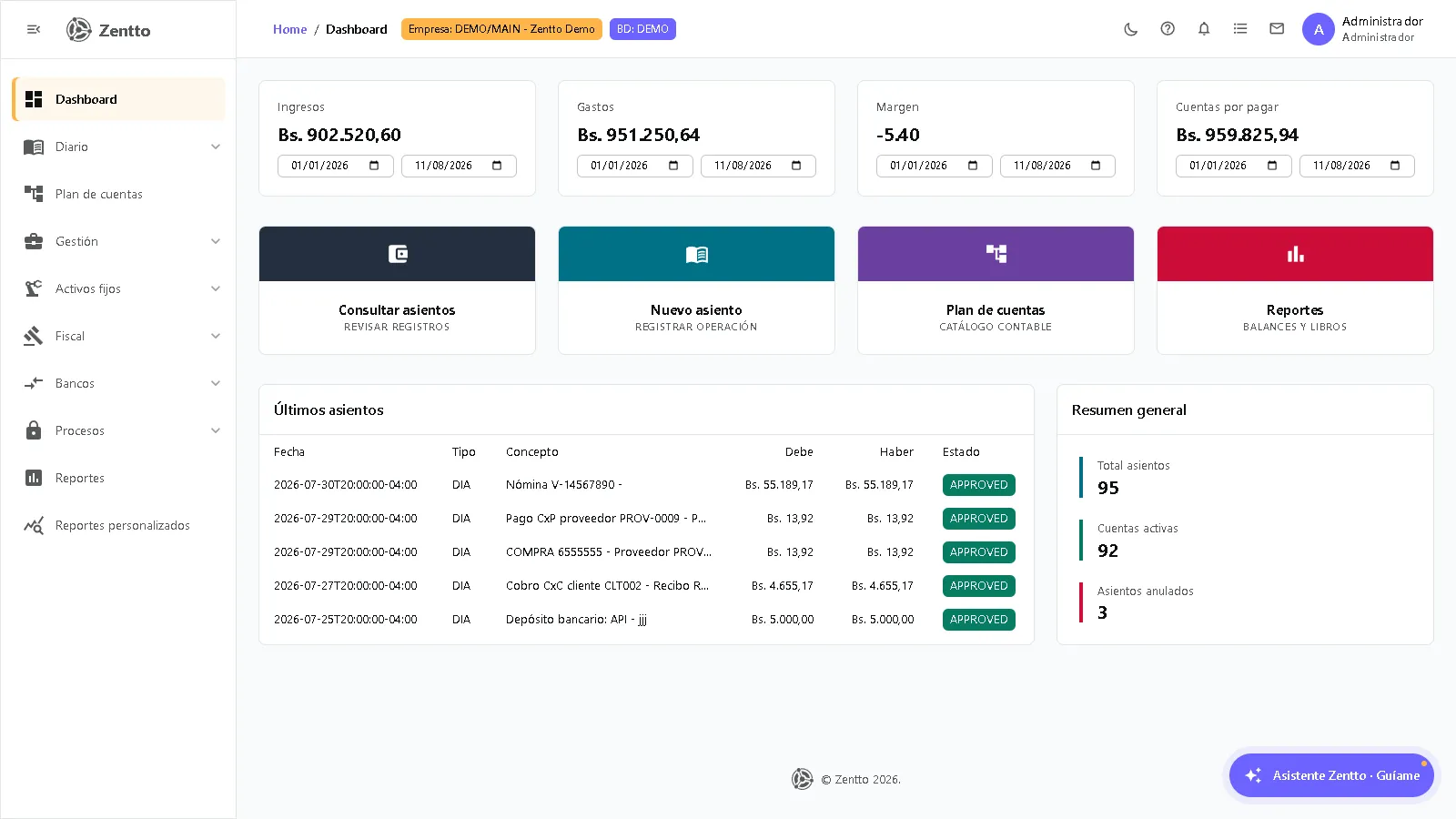
Task: Open the calendar picker for the Margen end date
Action: [x=1096, y=166]
